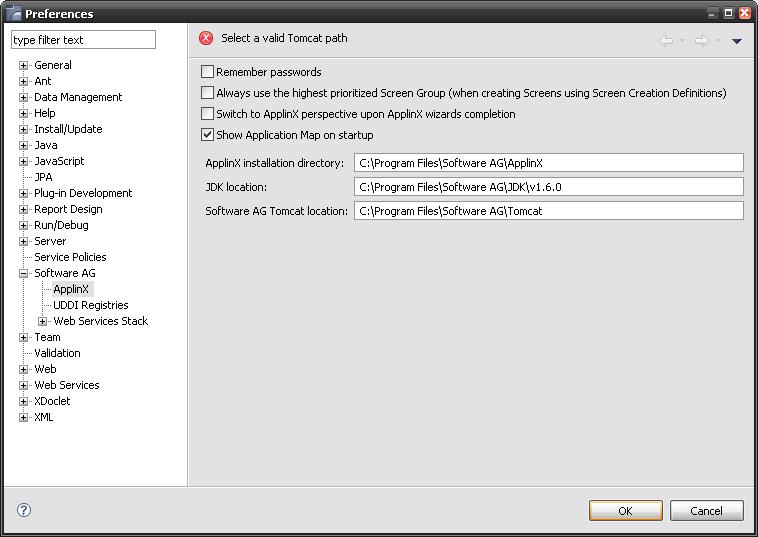Image resolution: width=758 pixels, height=537 pixels.
Task: Open the back history dropdown arrow
Action: (682, 41)
